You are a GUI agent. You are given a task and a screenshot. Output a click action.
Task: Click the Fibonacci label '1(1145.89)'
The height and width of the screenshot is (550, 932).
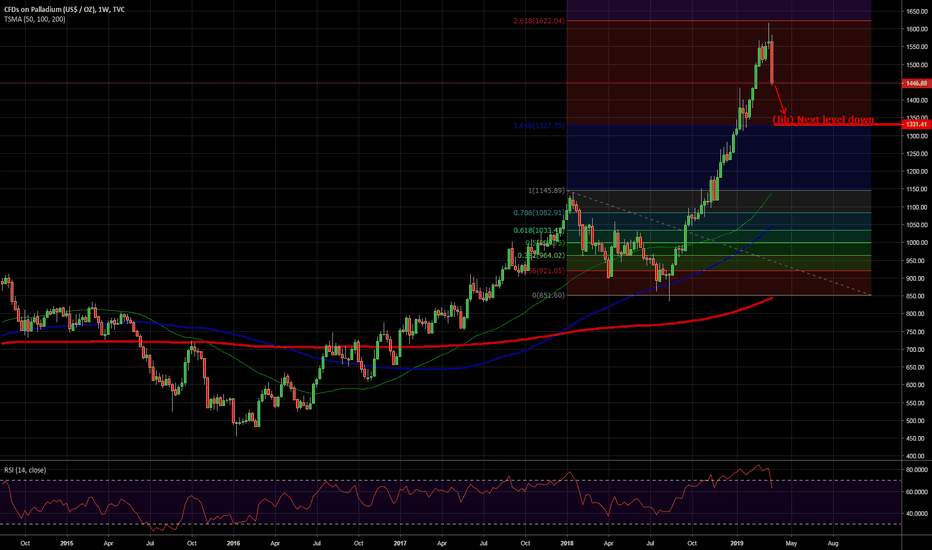pyautogui.click(x=546, y=190)
